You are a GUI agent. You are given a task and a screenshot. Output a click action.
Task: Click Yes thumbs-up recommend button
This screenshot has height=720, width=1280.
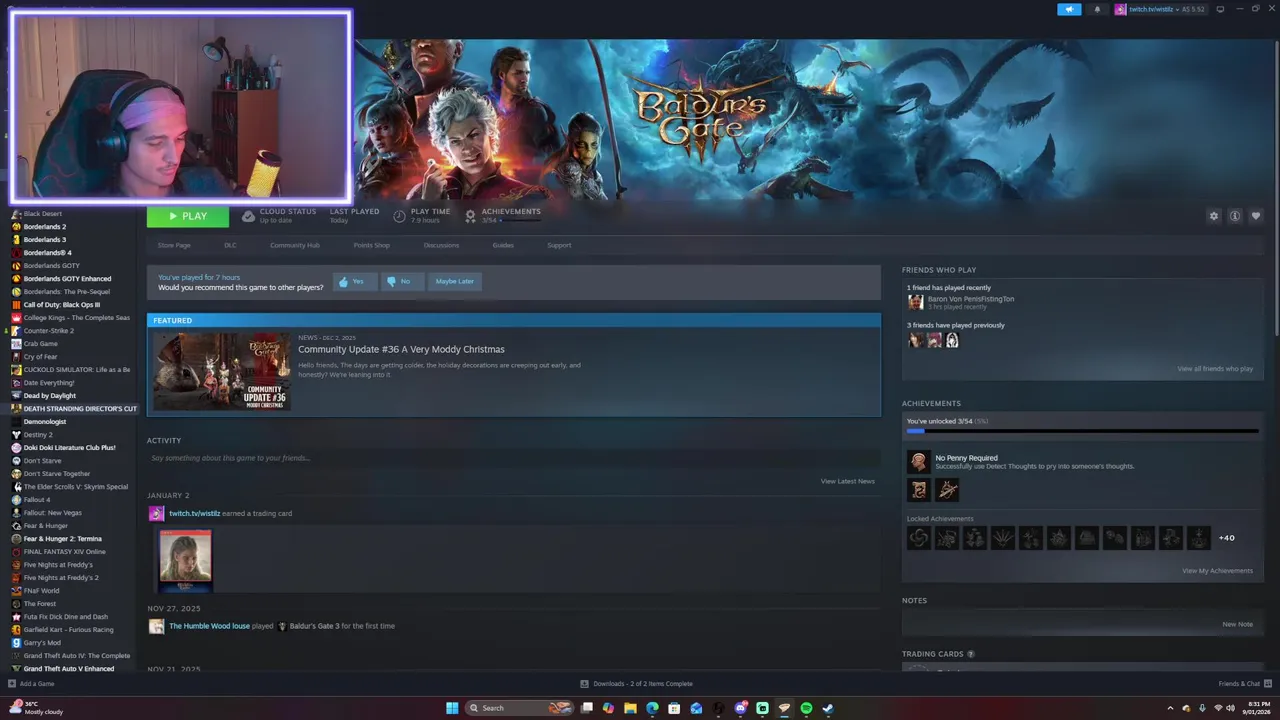tap(355, 281)
